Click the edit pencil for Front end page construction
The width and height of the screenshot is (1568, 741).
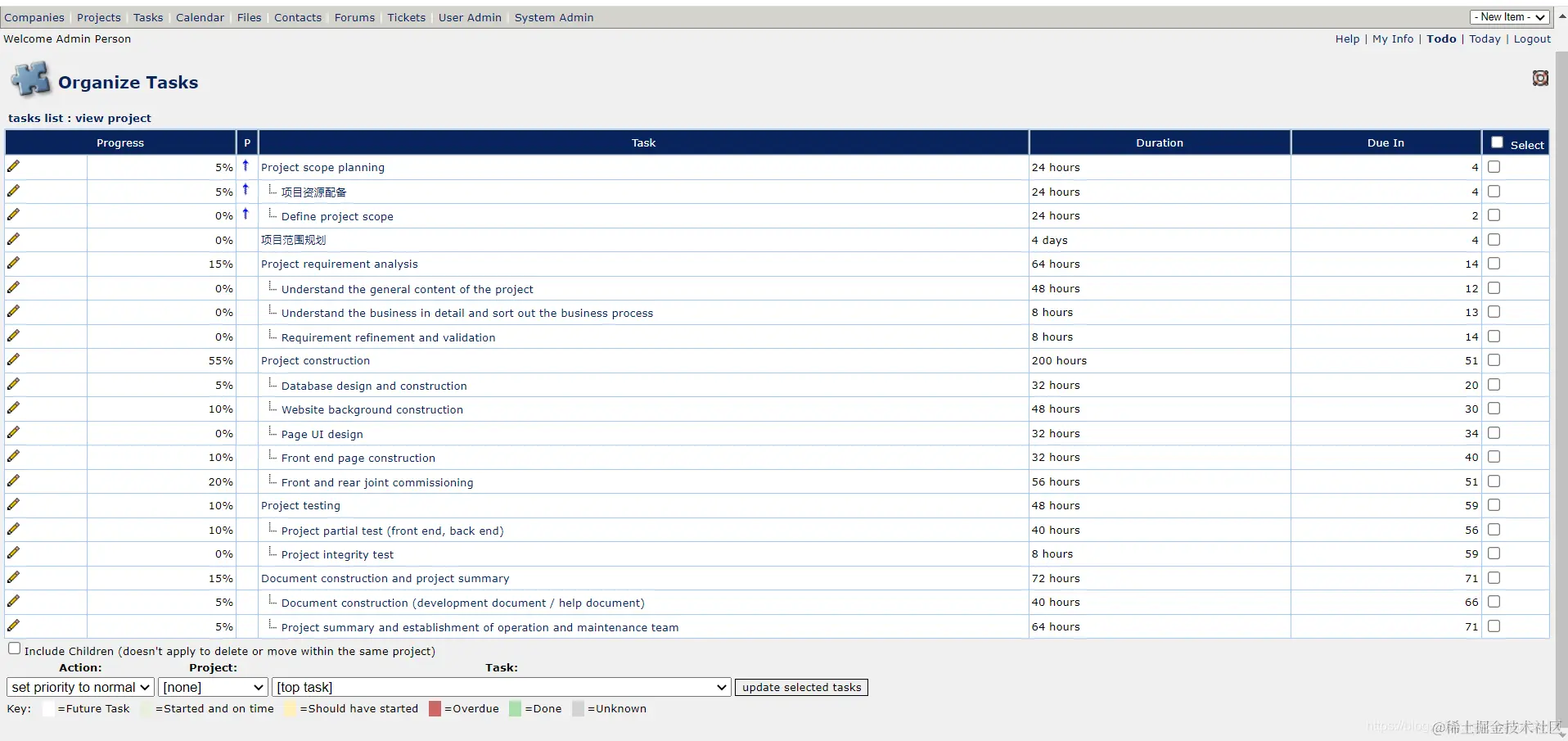point(13,456)
